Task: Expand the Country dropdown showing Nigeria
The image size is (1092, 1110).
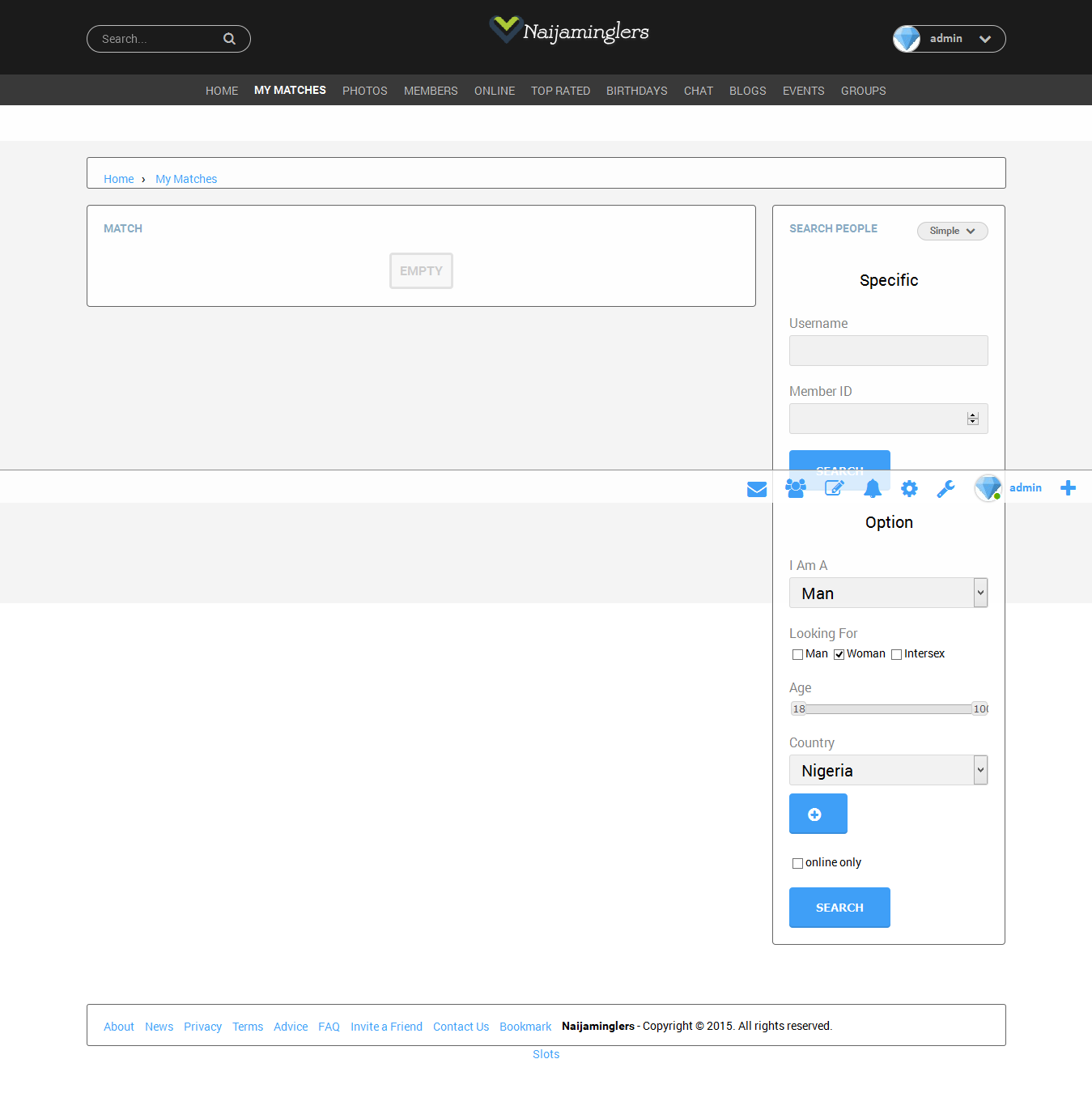Action: click(888, 770)
